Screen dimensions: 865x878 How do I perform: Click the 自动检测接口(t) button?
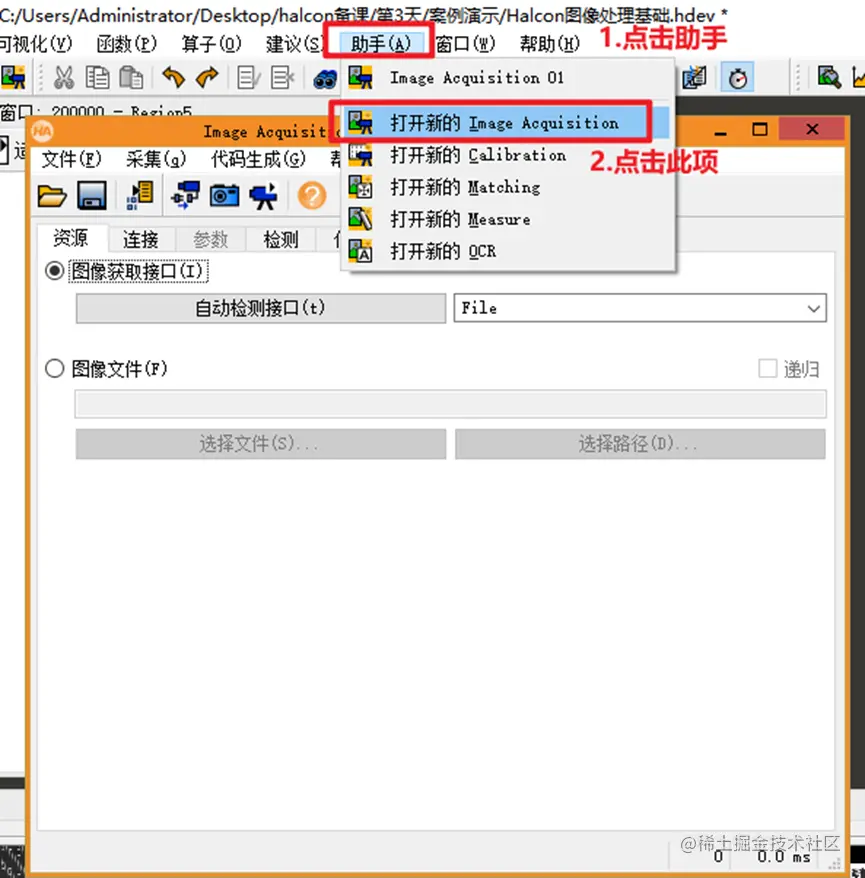click(x=261, y=308)
